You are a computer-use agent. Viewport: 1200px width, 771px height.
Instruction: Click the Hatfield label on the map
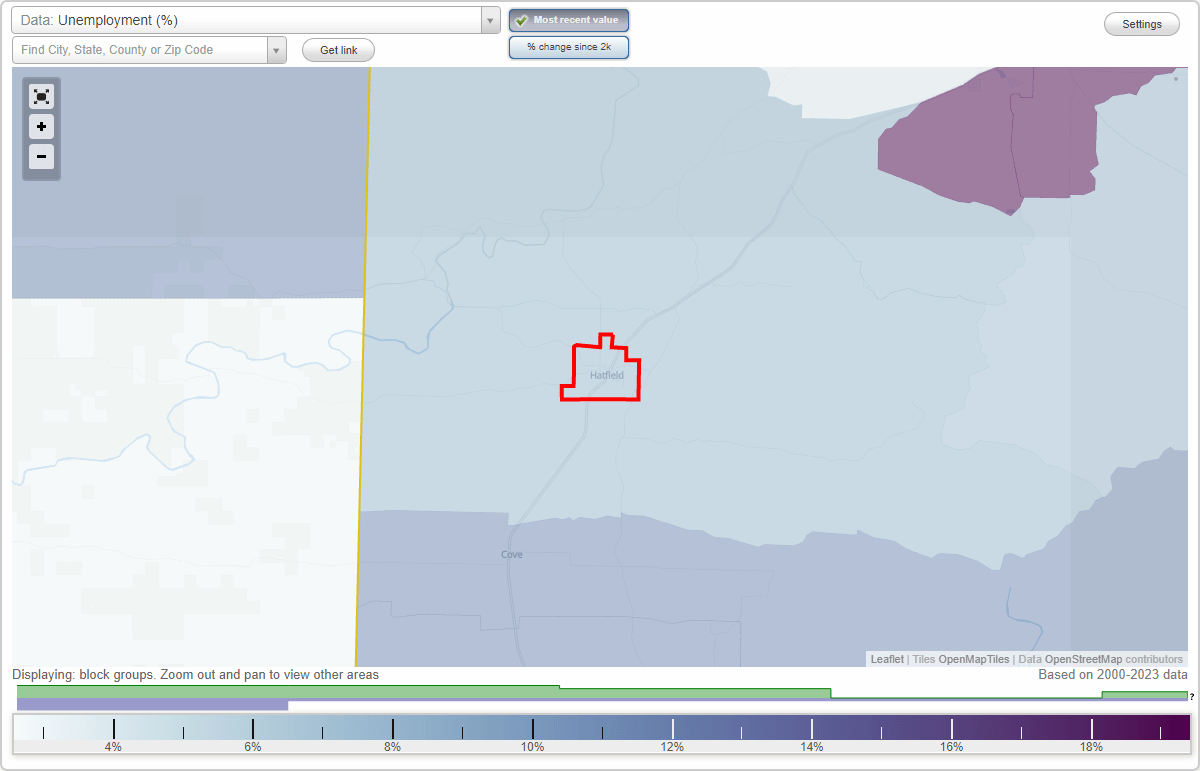607,375
